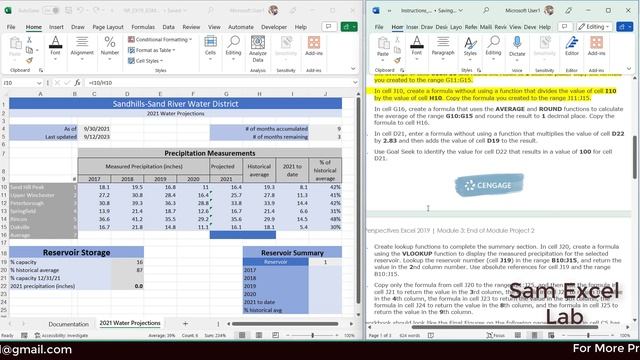Open the Font group in Word ribbon
640x360 pixels.
click(417, 48)
